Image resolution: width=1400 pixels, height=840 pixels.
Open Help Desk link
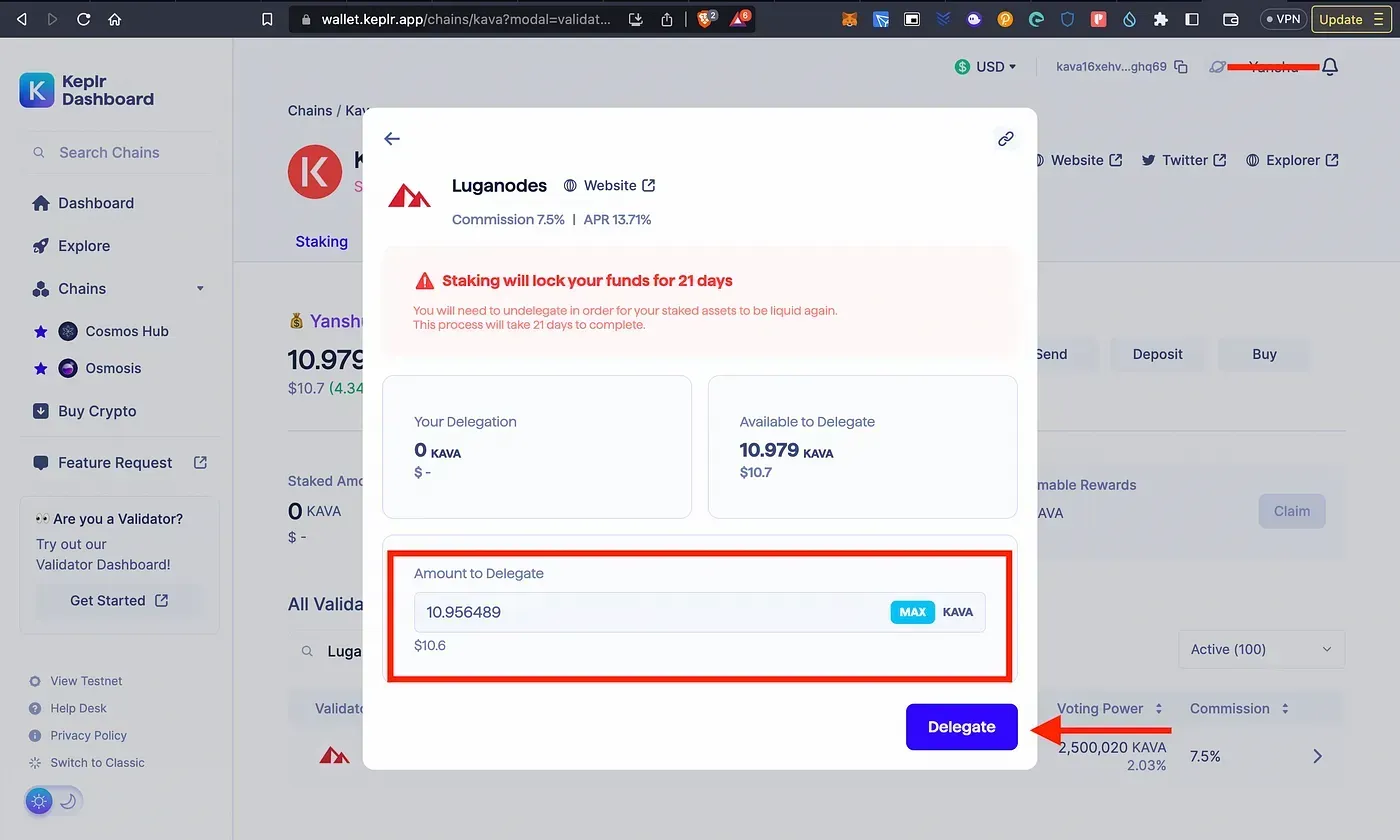[x=68, y=708]
